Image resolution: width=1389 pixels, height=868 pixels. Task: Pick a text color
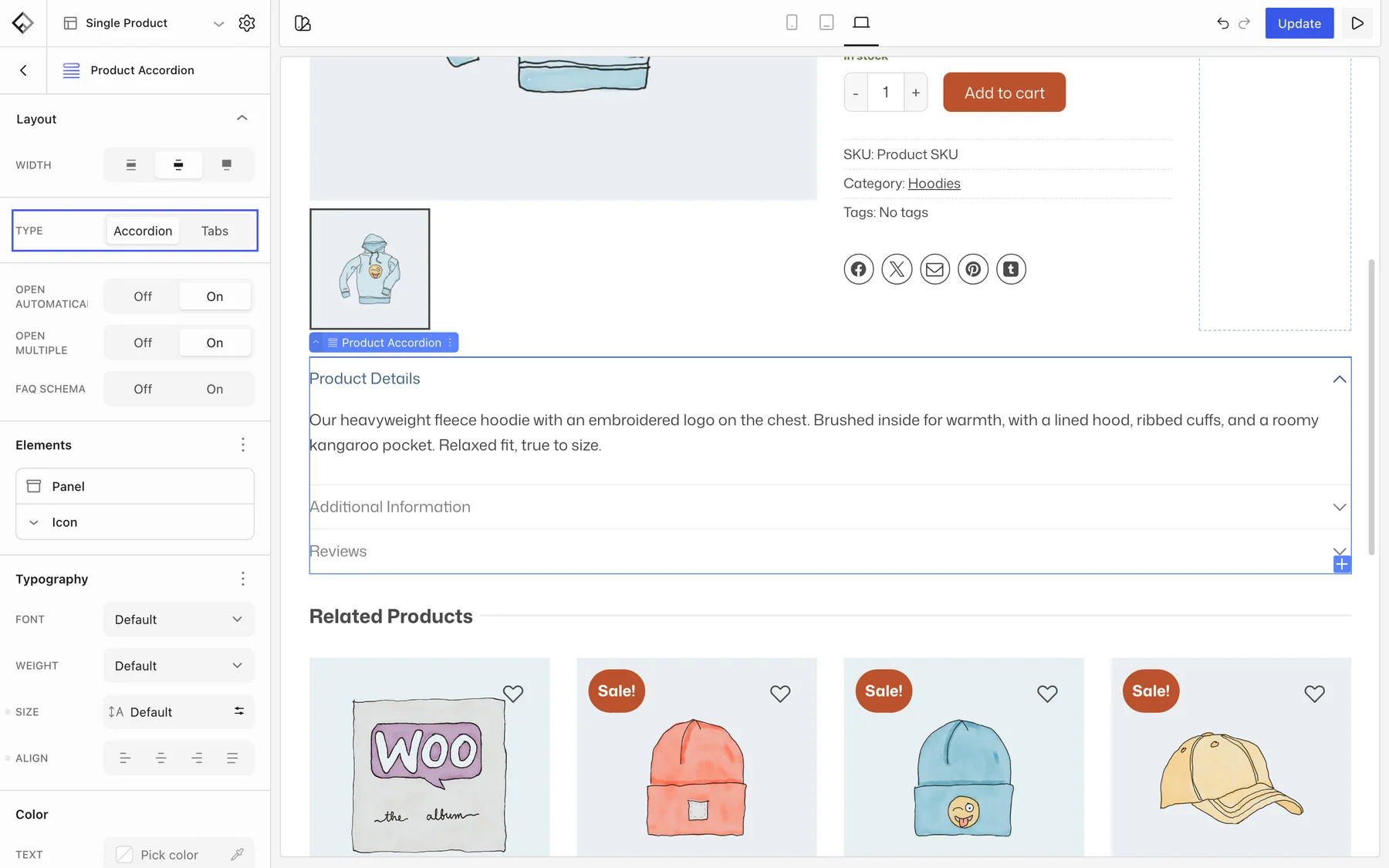coord(178,854)
